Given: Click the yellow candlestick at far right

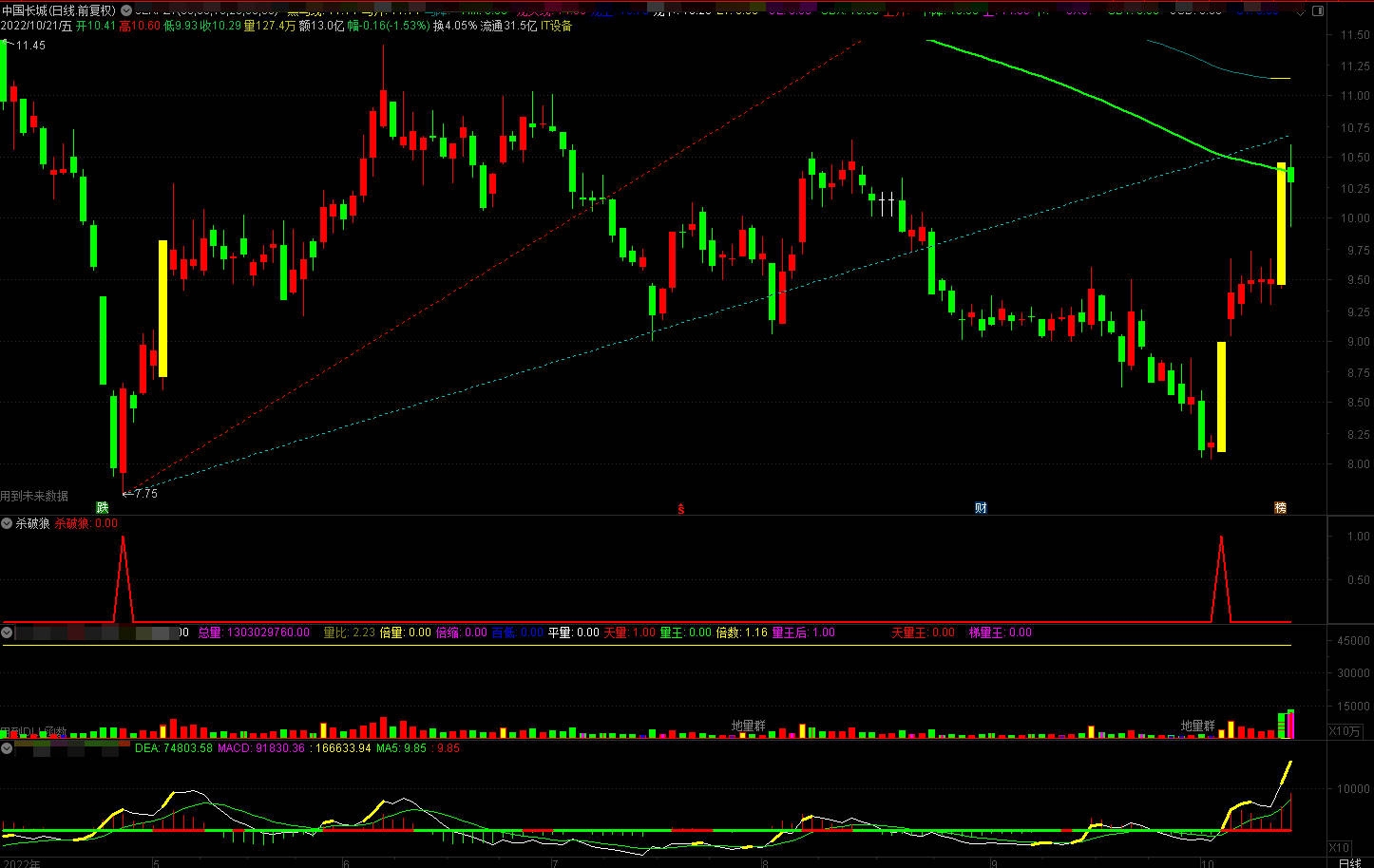Looking at the screenshot, I should point(1281,224).
